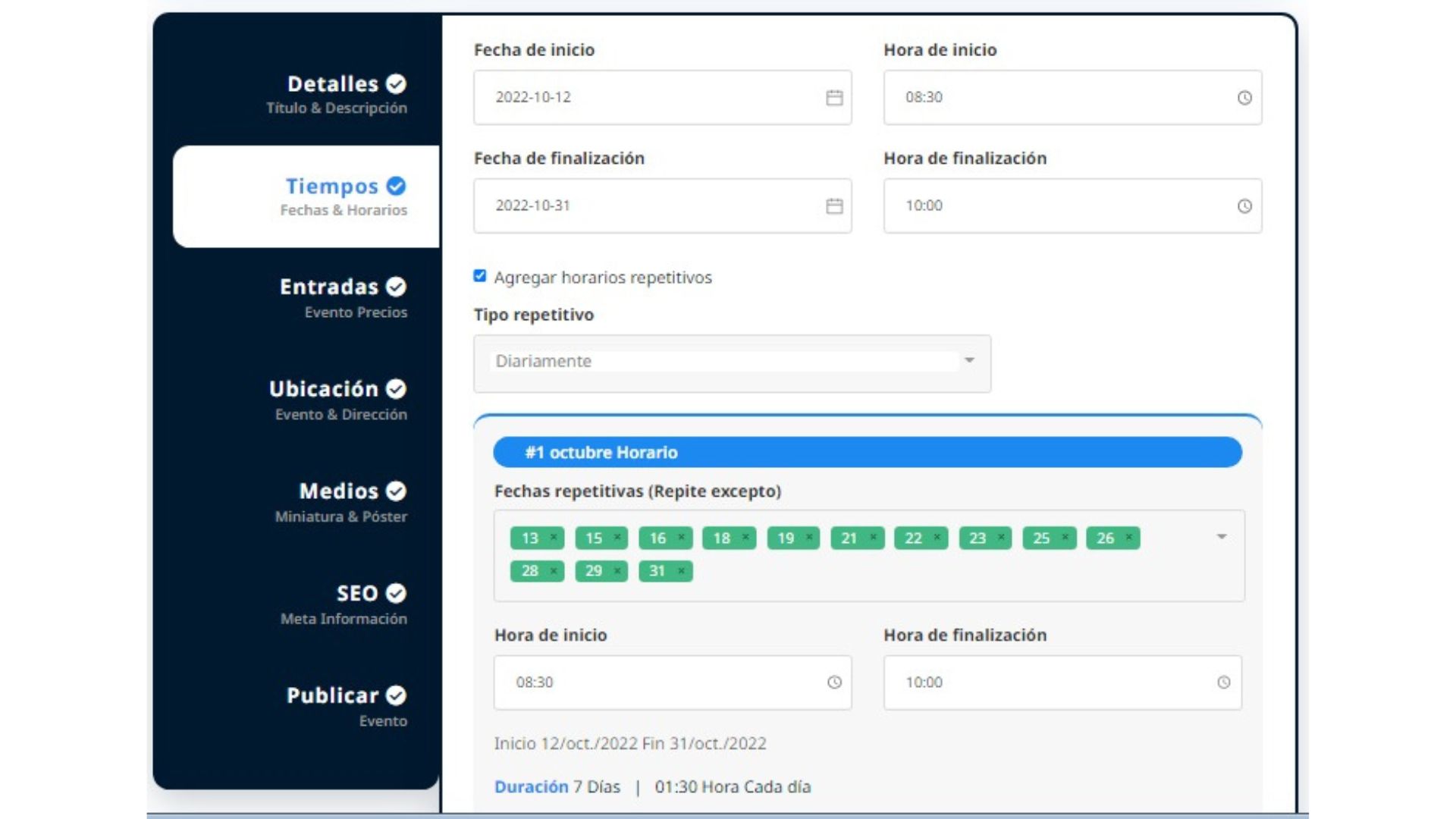This screenshot has width=1456, height=819.
Task: Uncheck Agregar horarios repetitivos checkbox
Action: point(480,276)
